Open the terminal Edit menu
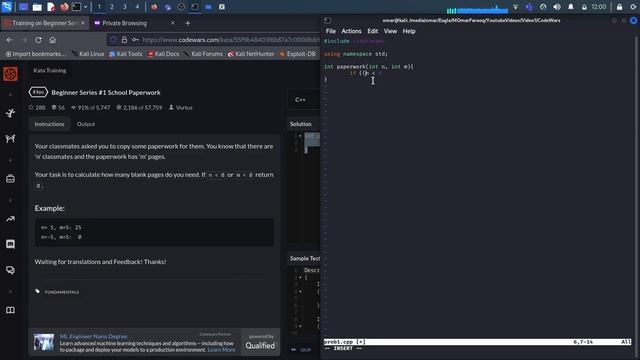The image size is (640, 360). [x=372, y=31]
